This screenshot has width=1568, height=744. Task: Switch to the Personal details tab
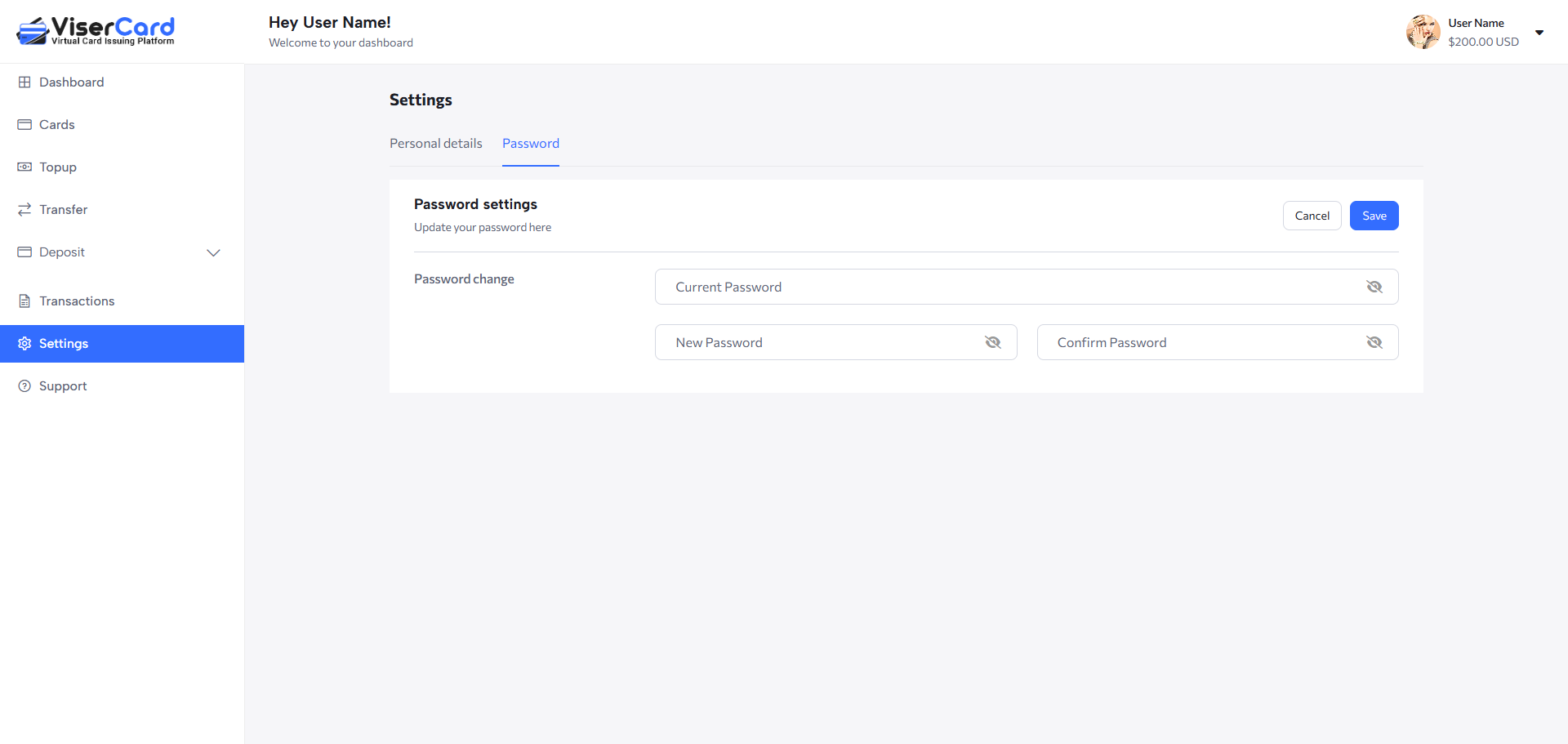click(436, 144)
